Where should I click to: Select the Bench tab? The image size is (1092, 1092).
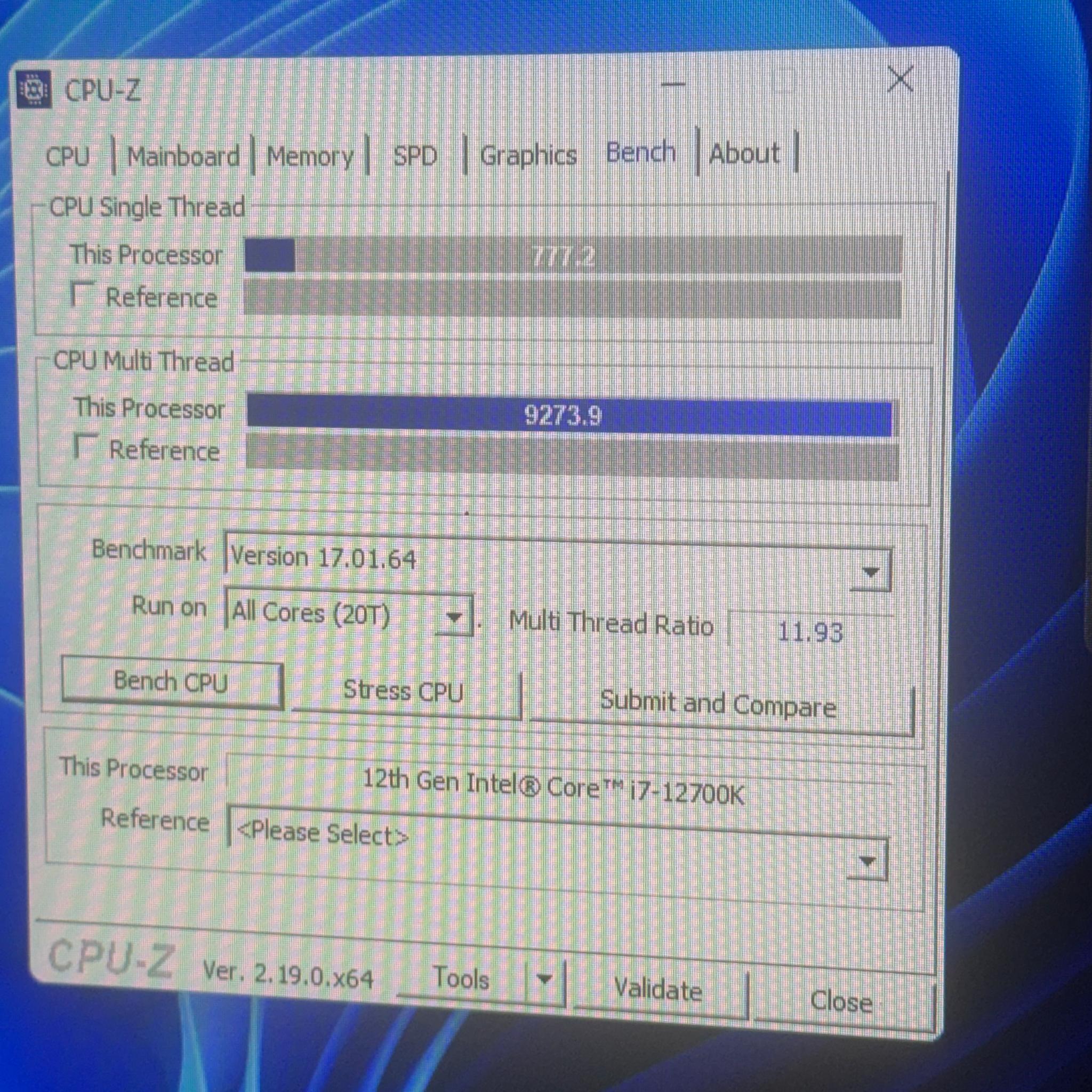pos(640,152)
